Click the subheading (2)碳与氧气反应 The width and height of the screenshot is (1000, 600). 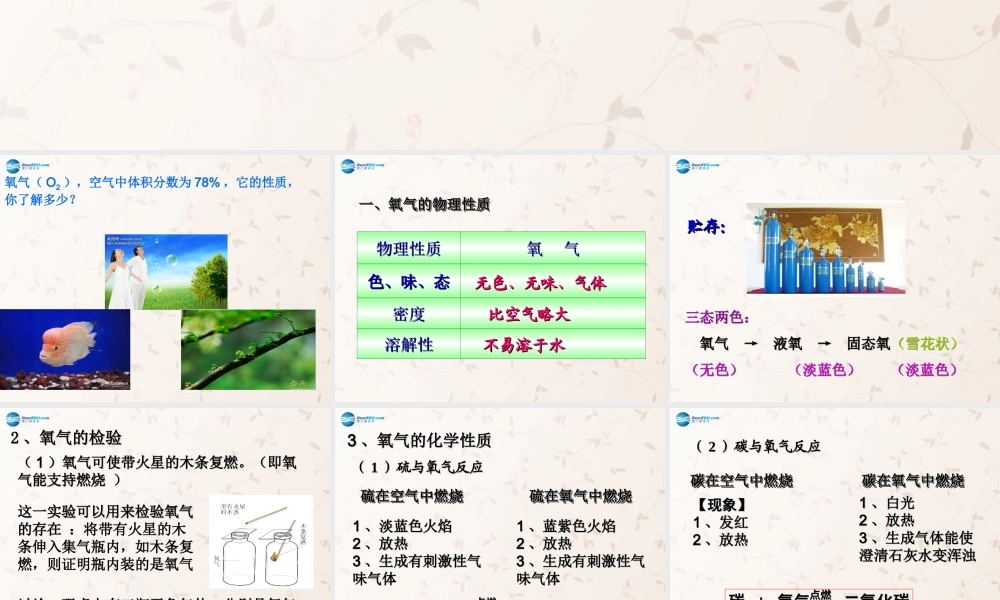(x=758, y=446)
